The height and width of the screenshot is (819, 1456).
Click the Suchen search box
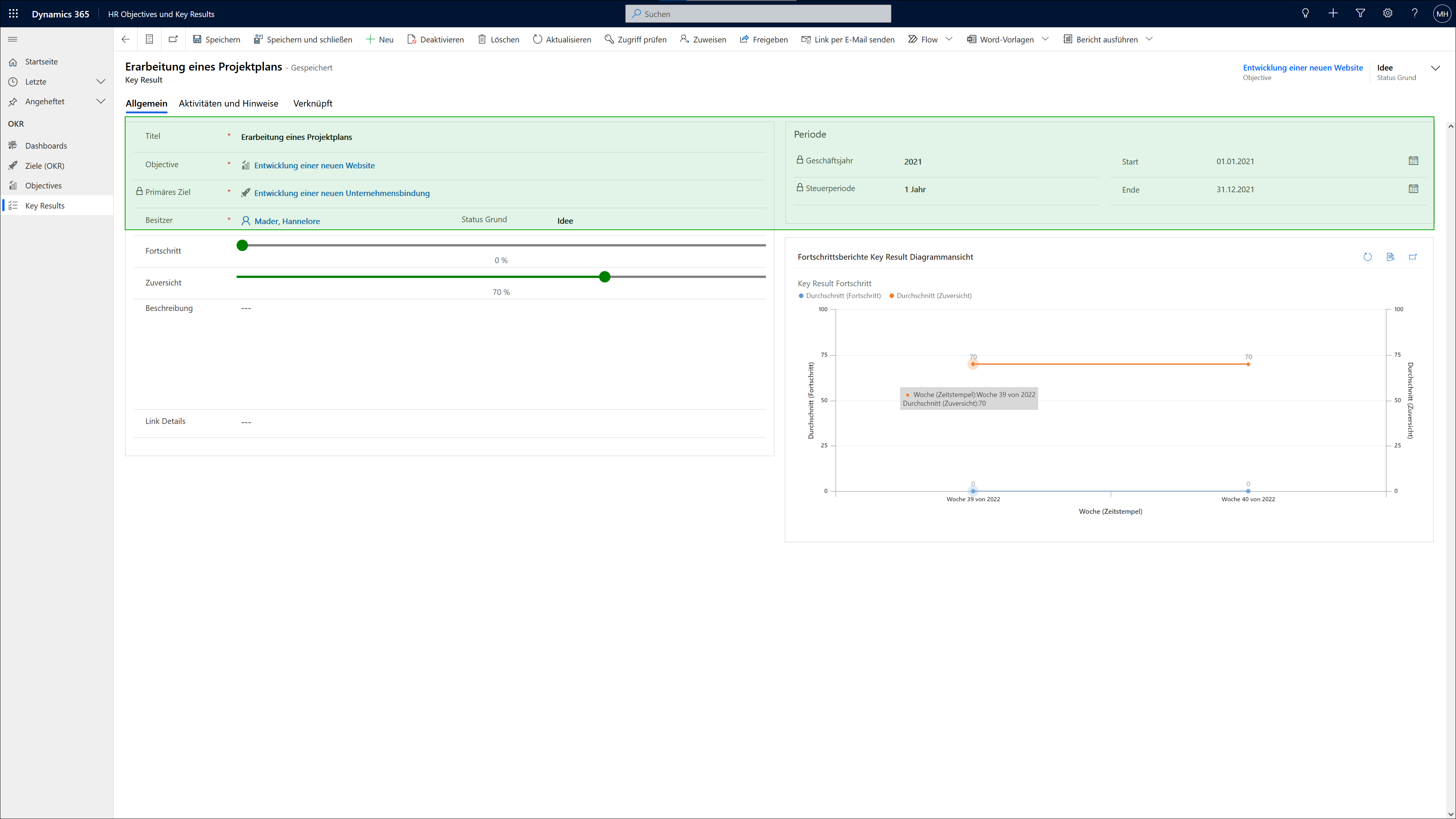(x=758, y=14)
